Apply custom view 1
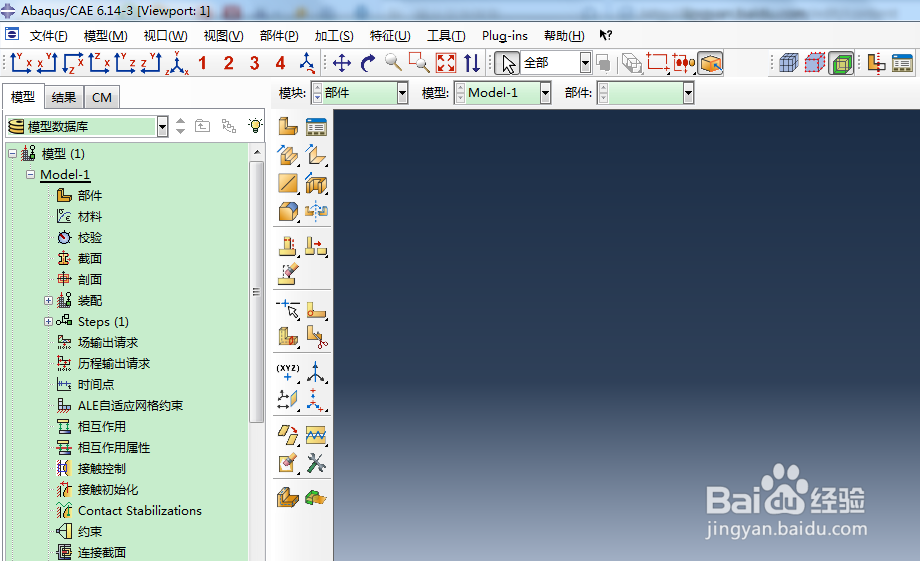Viewport: 920px width, 561px height. tap(202, 63)
